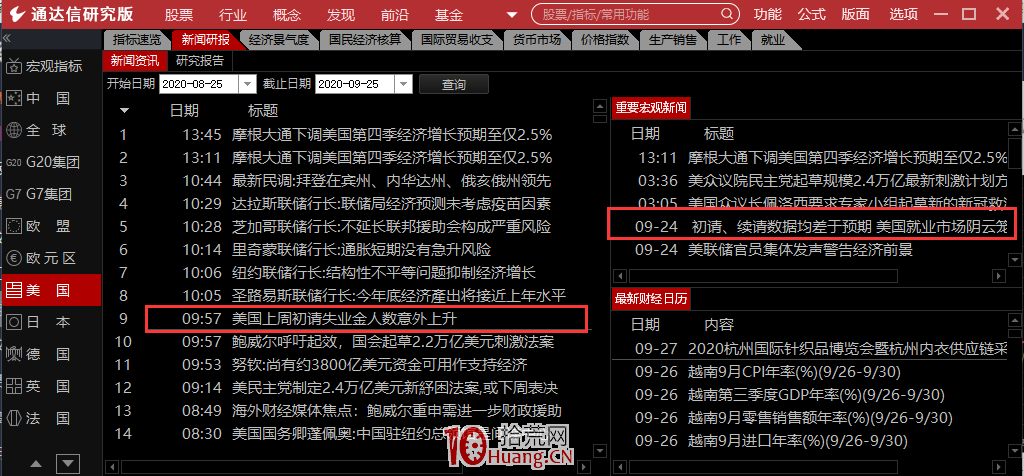Click news list scrollbar up arrow
The width and height of the screenshot is (1024, 476).
[599, 106]
